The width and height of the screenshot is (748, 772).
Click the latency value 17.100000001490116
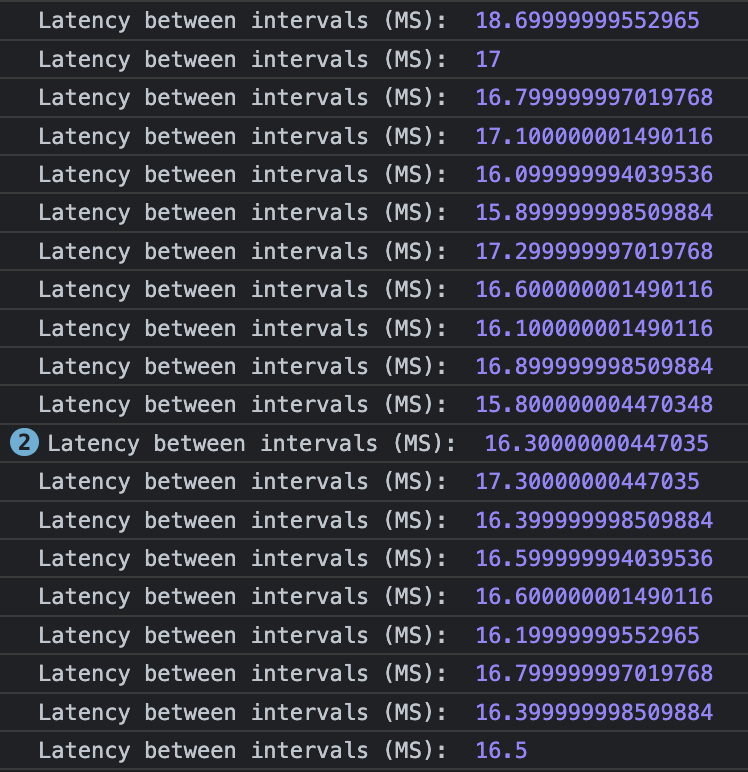(594, 136)
